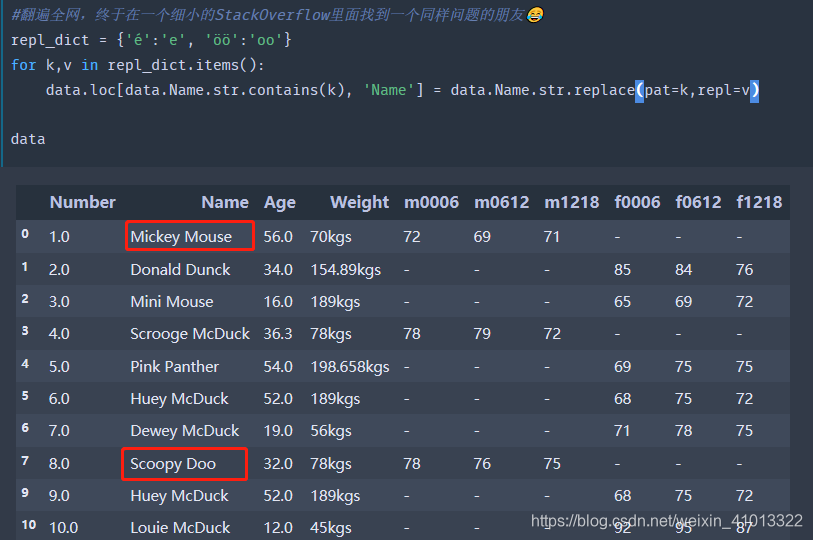Select the 'Pink Panther' name cell

[x=174, y=367]
